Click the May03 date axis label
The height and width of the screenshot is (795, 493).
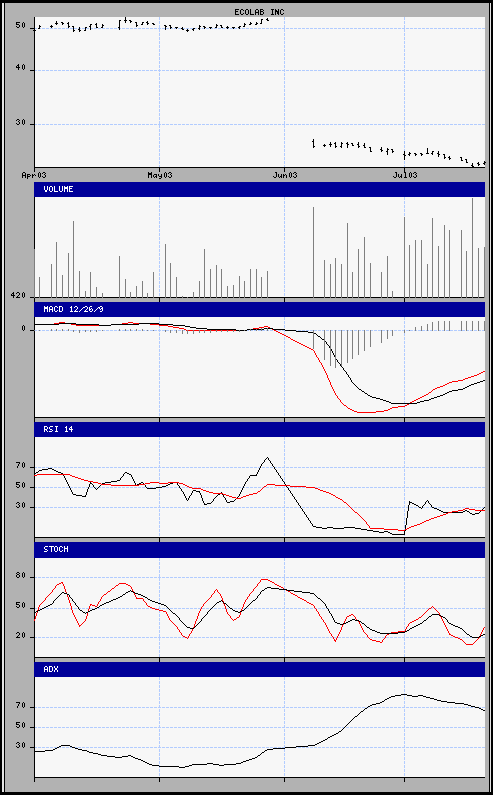pos(160,175)
